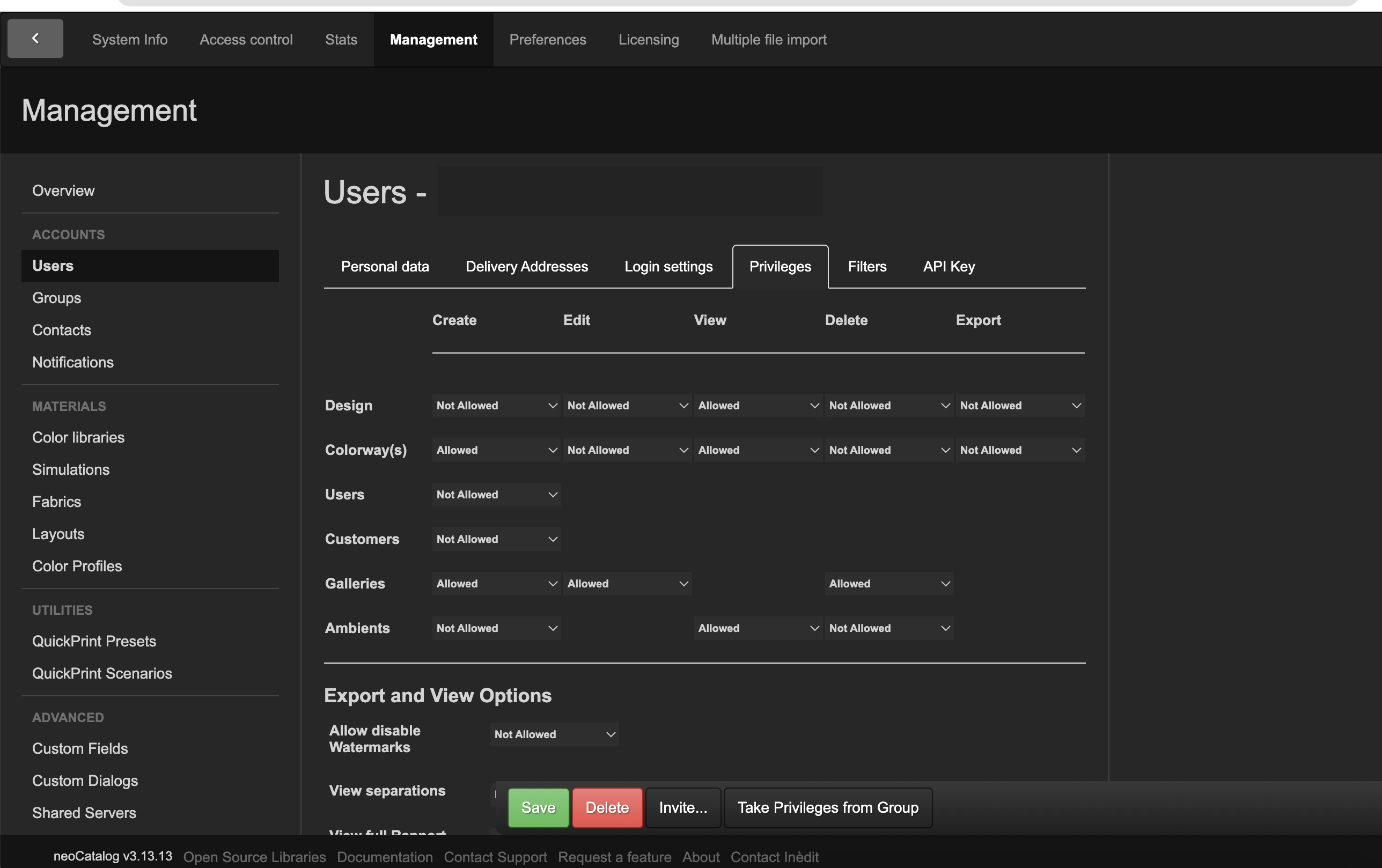Screen dimensions: 1382x868
Task: Click the red Delete button
Action: click(x=607, y=807)
